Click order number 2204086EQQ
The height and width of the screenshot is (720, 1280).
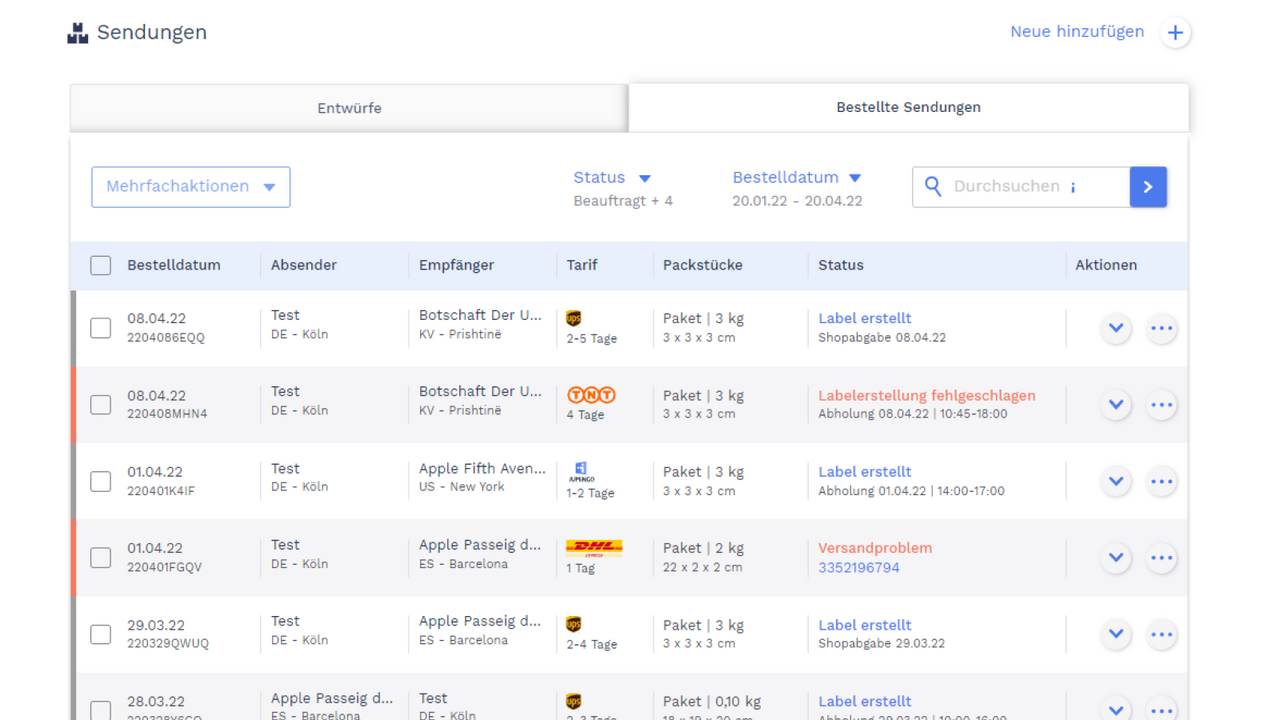(x=166, y=338)
